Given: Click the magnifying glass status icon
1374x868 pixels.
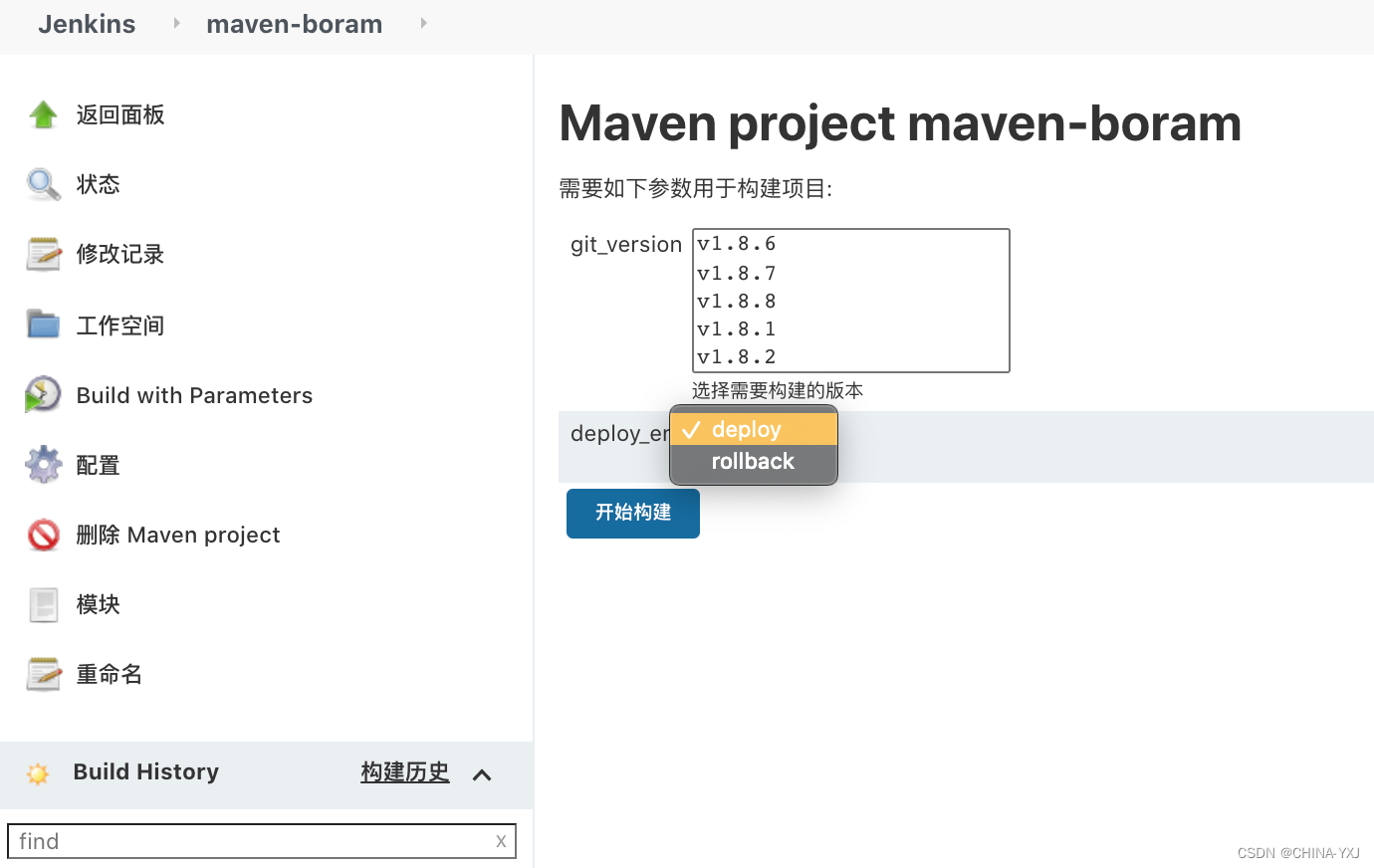Looking at the screenshot, I should point(43,184).
